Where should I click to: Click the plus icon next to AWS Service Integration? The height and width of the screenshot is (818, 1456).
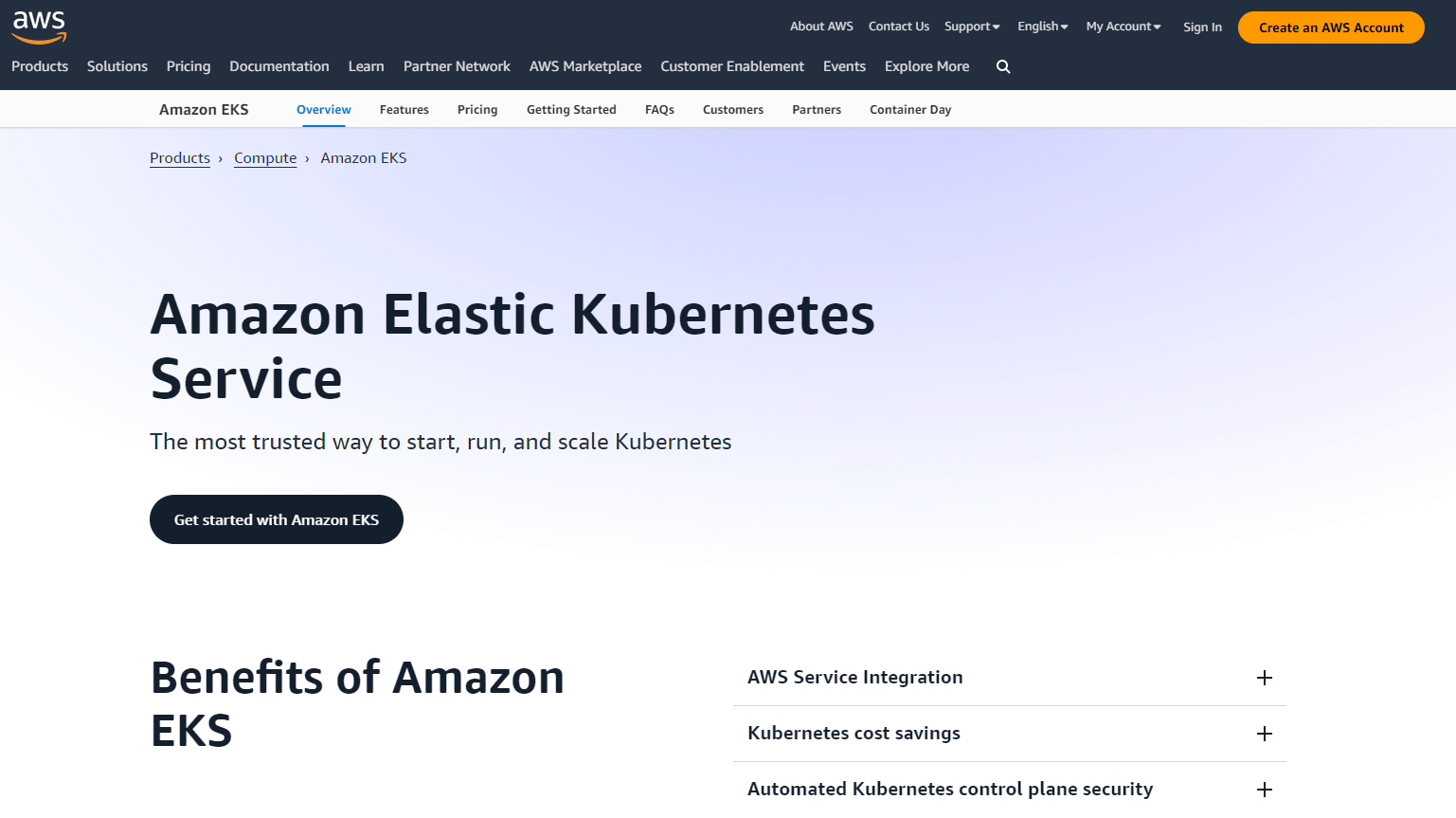[x=1264, y=678]
